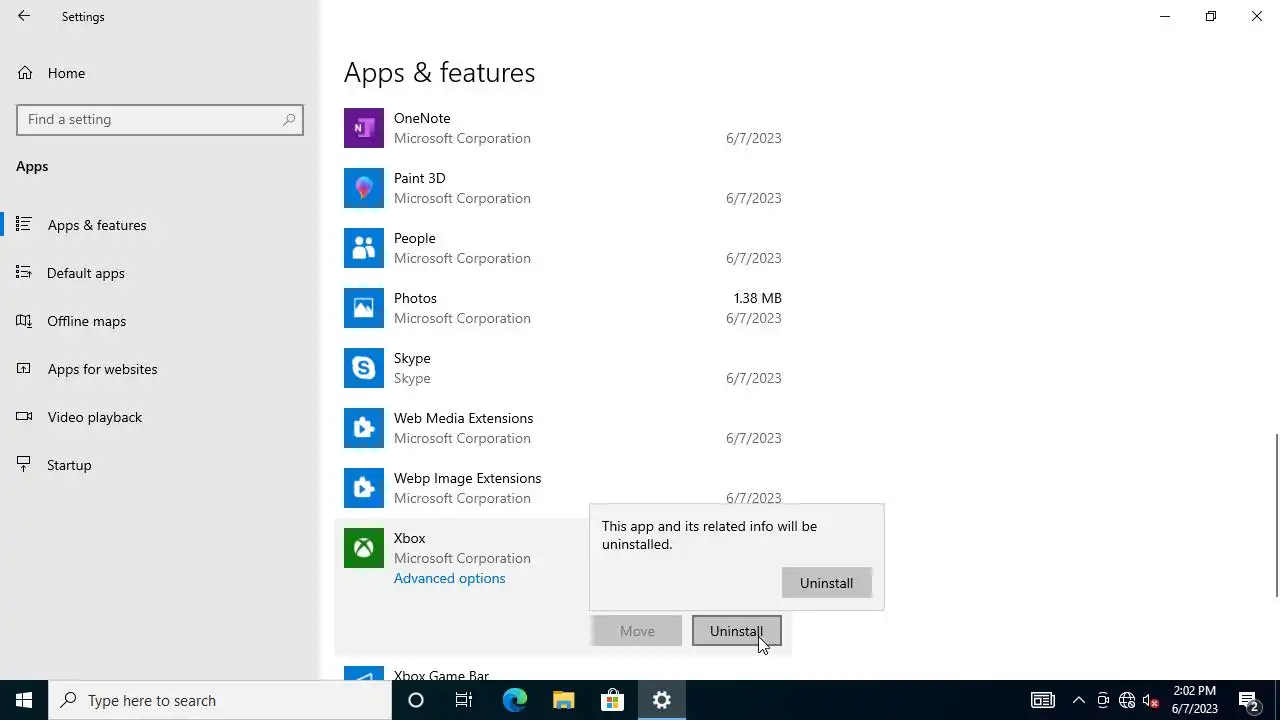This screenshot has height=720, width=1280.
Task: Click the Video playback sidebar icon
Action: click(x=25, y=417)
